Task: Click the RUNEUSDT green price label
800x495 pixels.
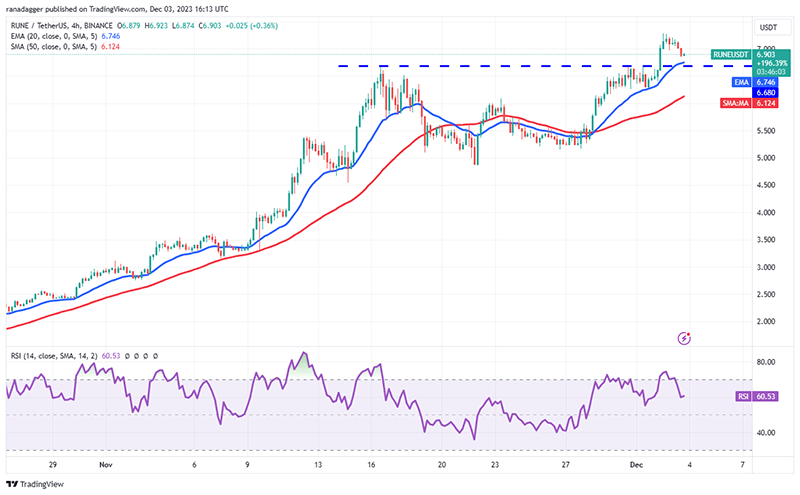Action: click(x=731, y=54)
